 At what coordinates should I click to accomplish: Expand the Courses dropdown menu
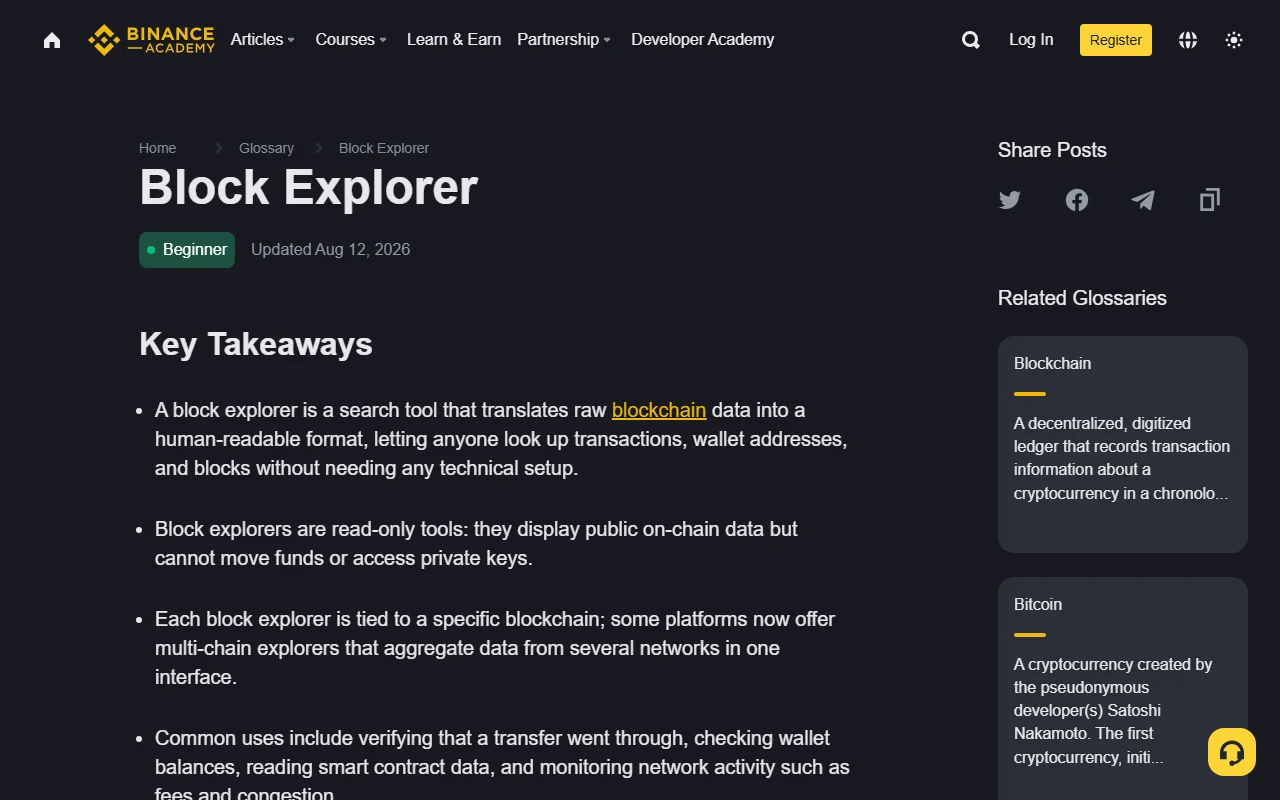[351, 40]
